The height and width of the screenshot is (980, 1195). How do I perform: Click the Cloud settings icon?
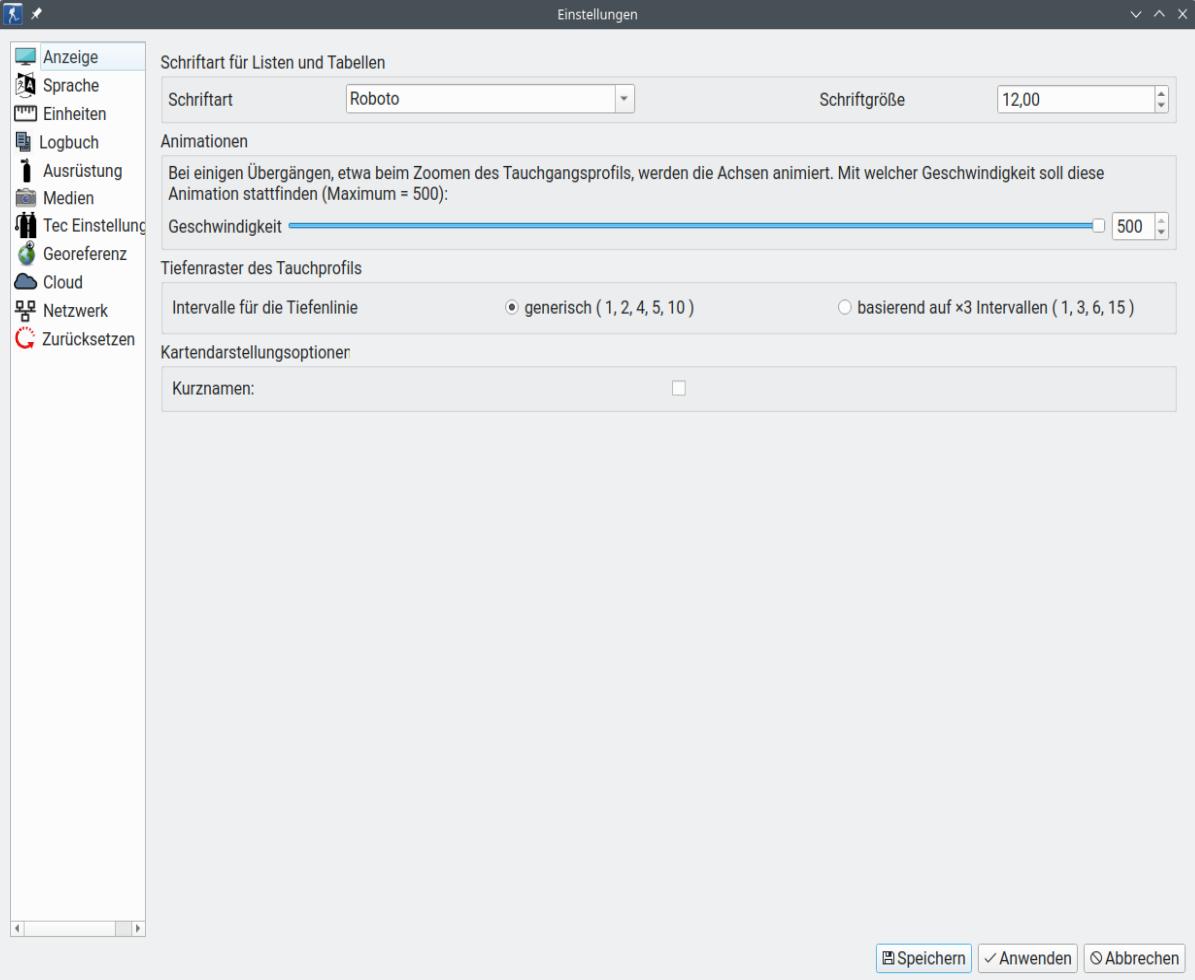(25, 282)
